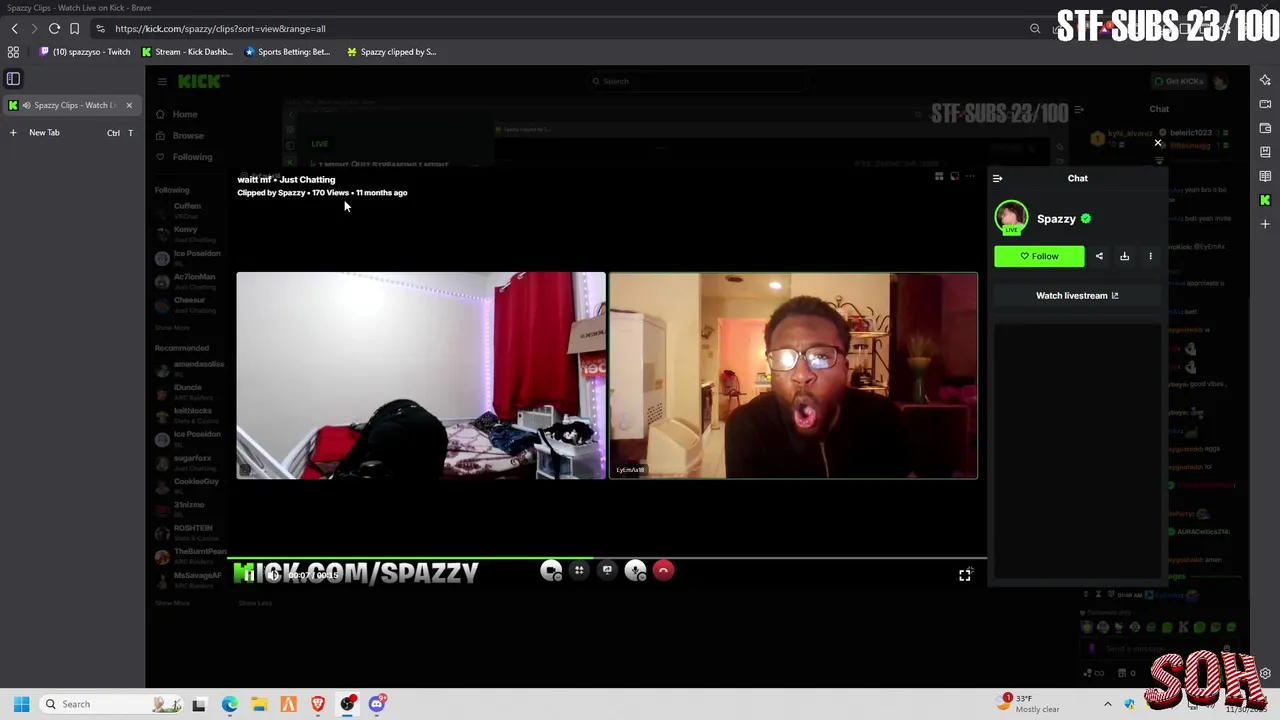Open Reading List sidebar icon
The height and width of the screenshot is (720, 1280).
[1265, 176]
